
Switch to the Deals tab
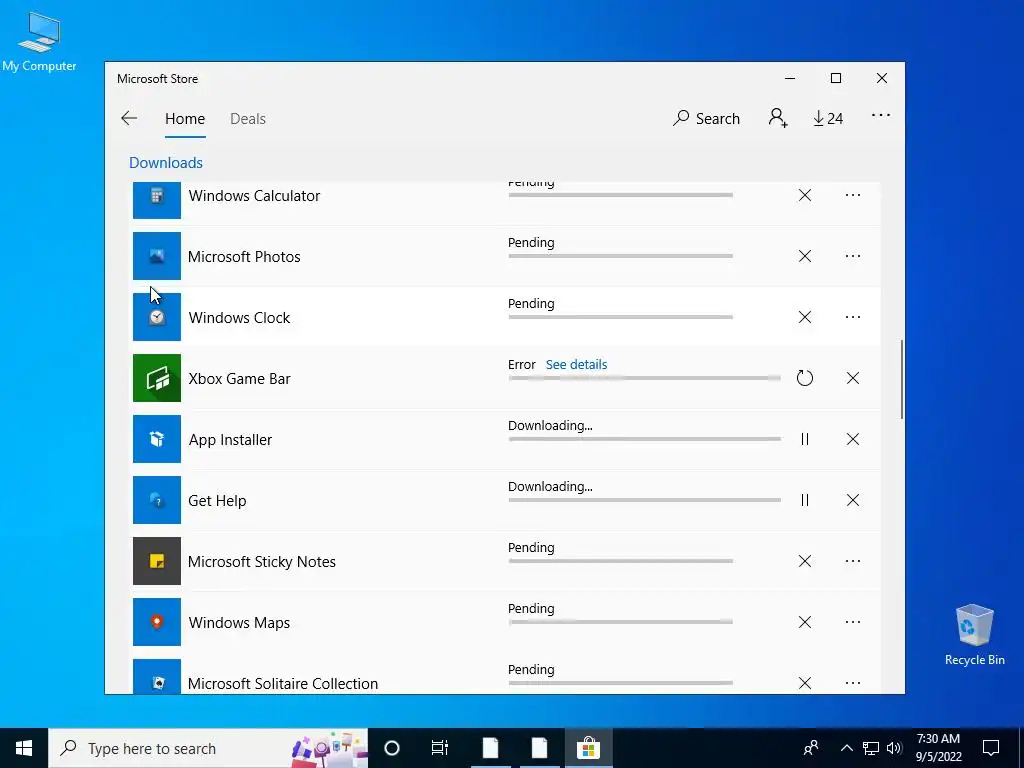click(x=248, y=119)
